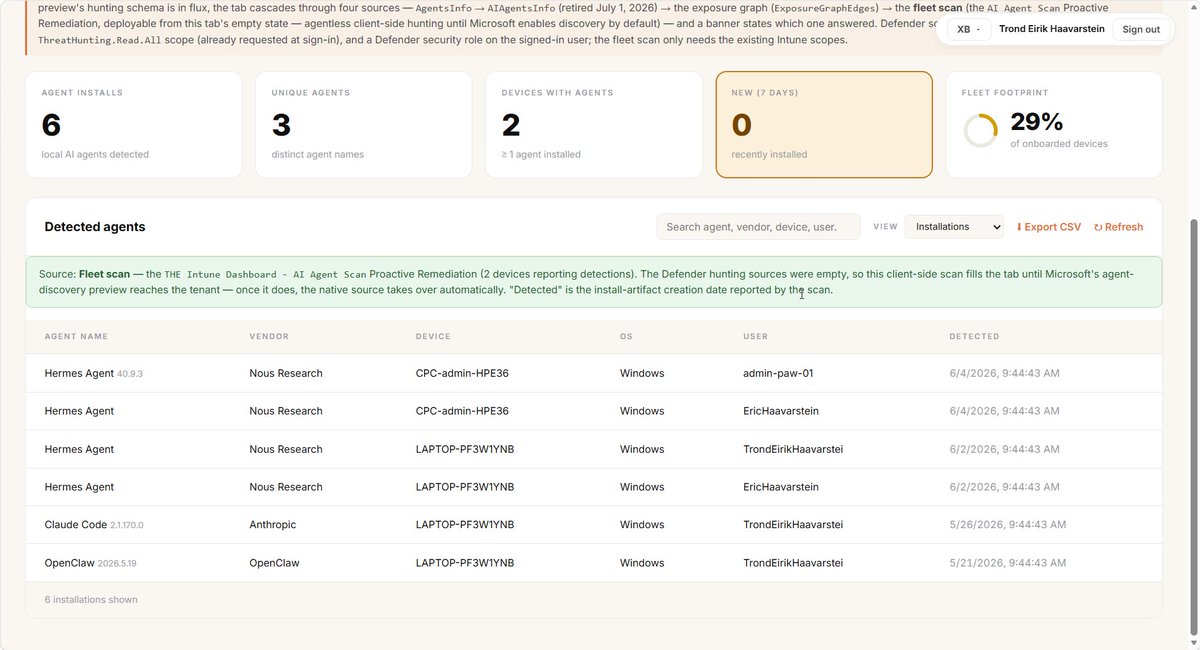Click Windows OS cell in OpenClaw row
1200x650 pixels.
click(642, 562)
